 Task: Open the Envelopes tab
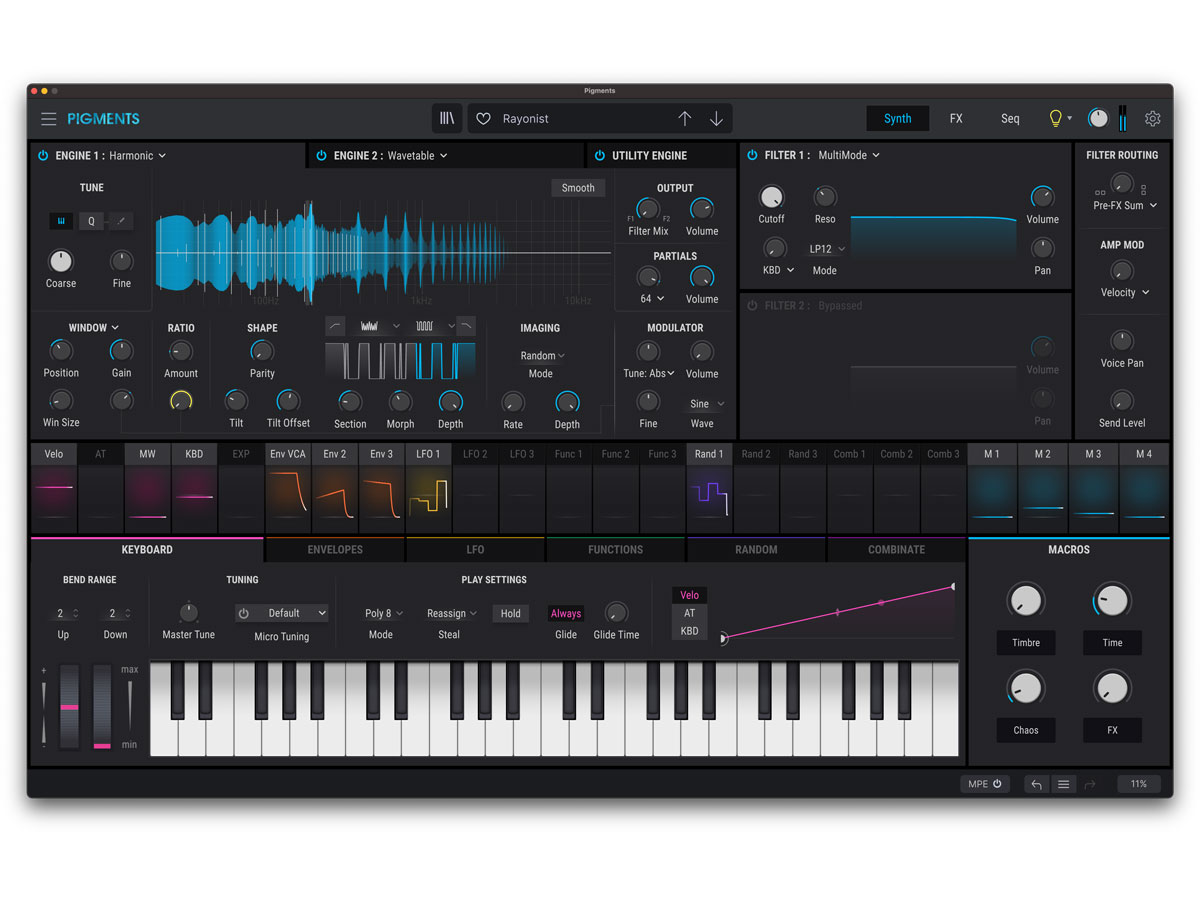click(335, 549)
